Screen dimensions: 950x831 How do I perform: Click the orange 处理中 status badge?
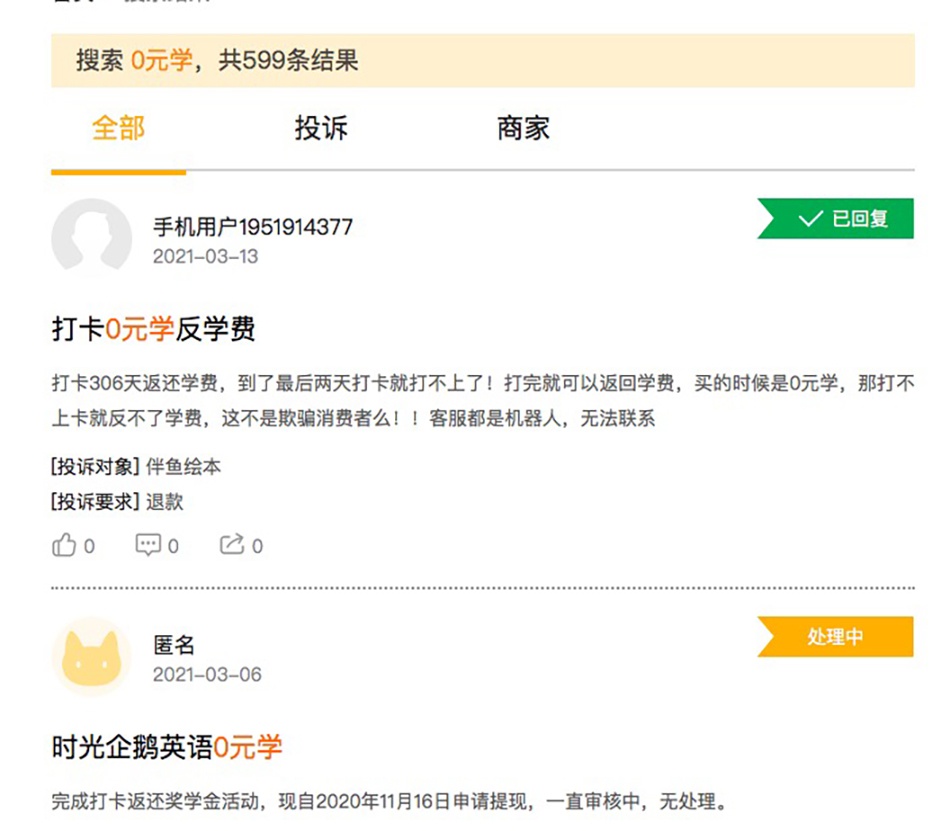click(838, 637)
